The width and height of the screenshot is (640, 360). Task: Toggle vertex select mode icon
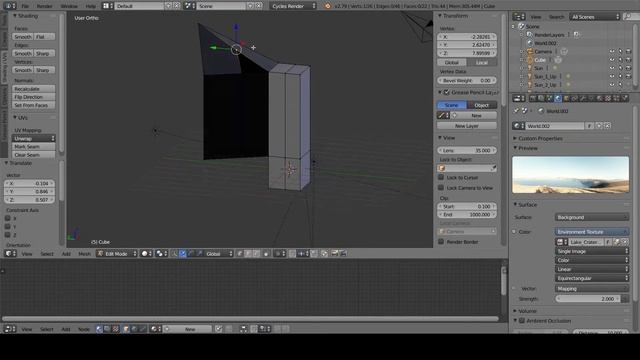click(x=239, y=254)
